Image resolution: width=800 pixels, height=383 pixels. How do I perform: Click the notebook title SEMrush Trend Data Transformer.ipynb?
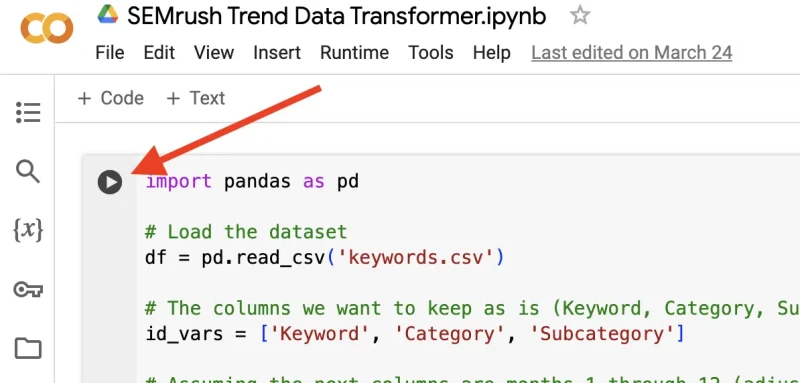[x=337, y=16]
